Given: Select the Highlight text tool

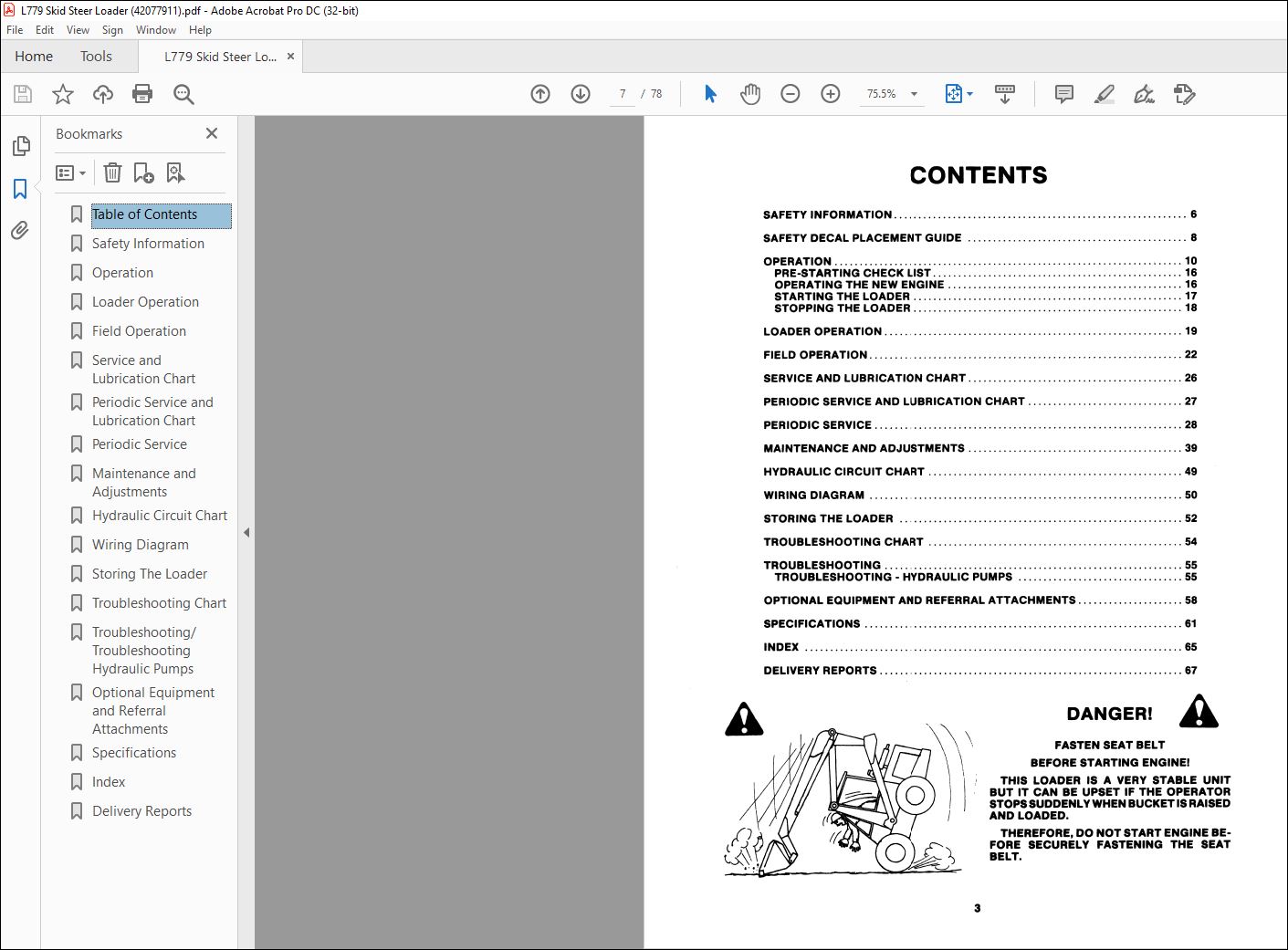Looking at the screenshot, I should 1105,94.
